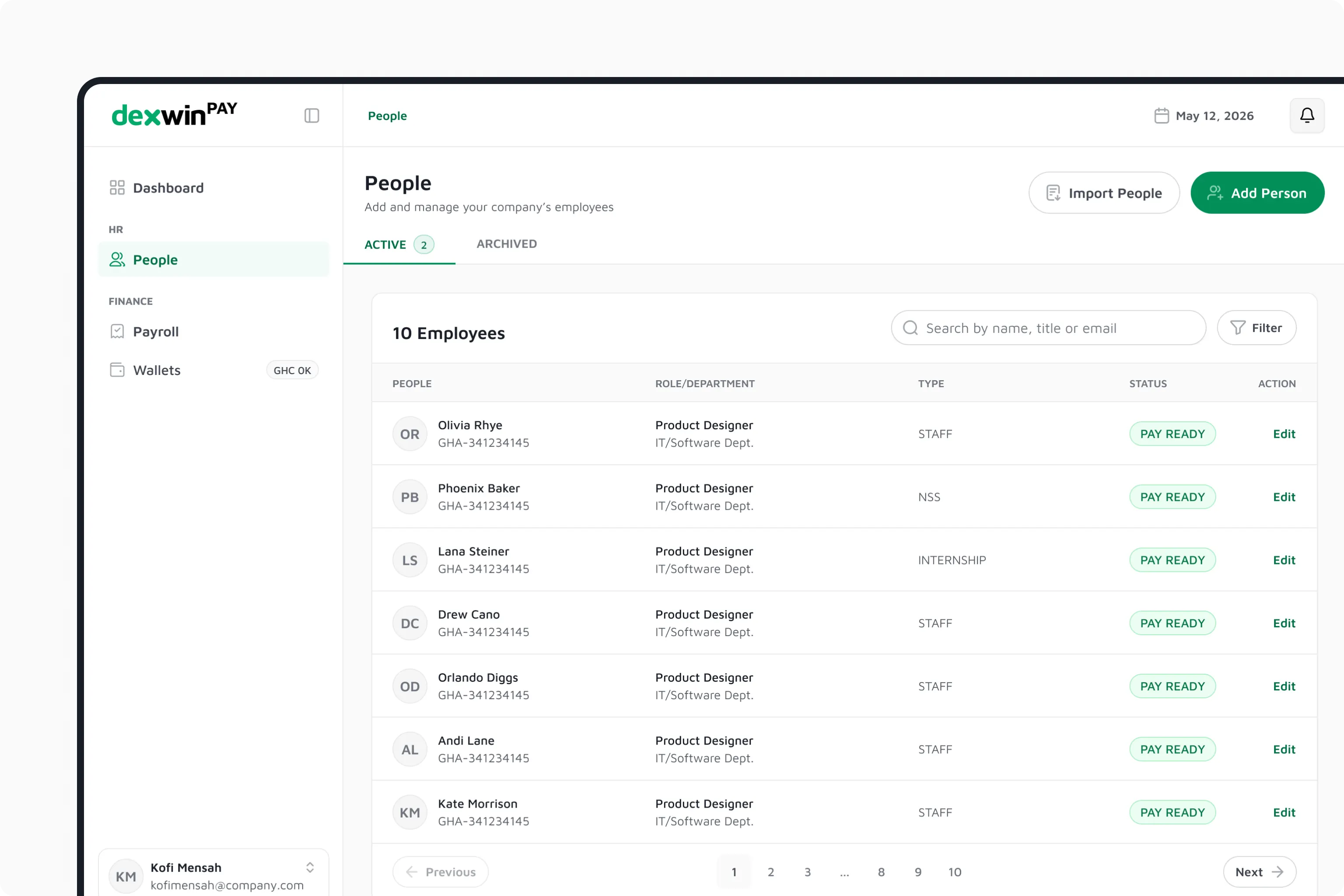
Task: Click the Dashboard grid icon
Action: click(117, 187)
